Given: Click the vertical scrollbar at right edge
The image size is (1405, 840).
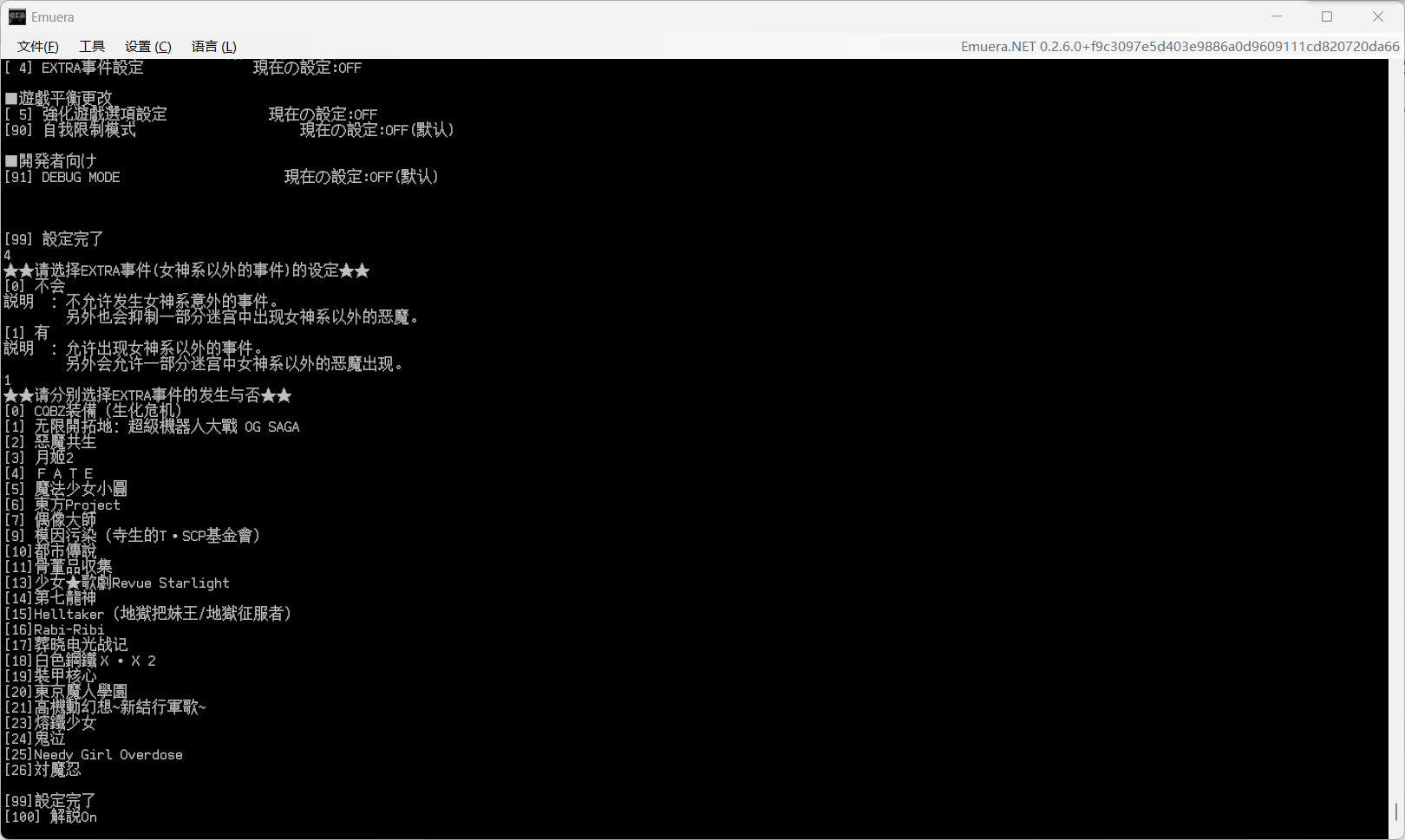Looking at the screenshot, I should (1396, 812).
